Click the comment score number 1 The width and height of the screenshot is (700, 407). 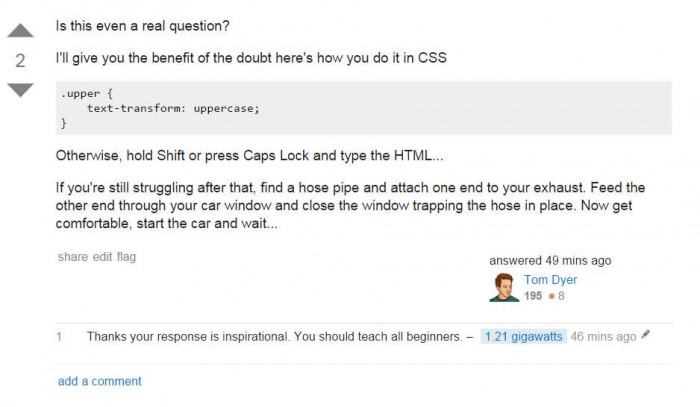tap(59, 336)
